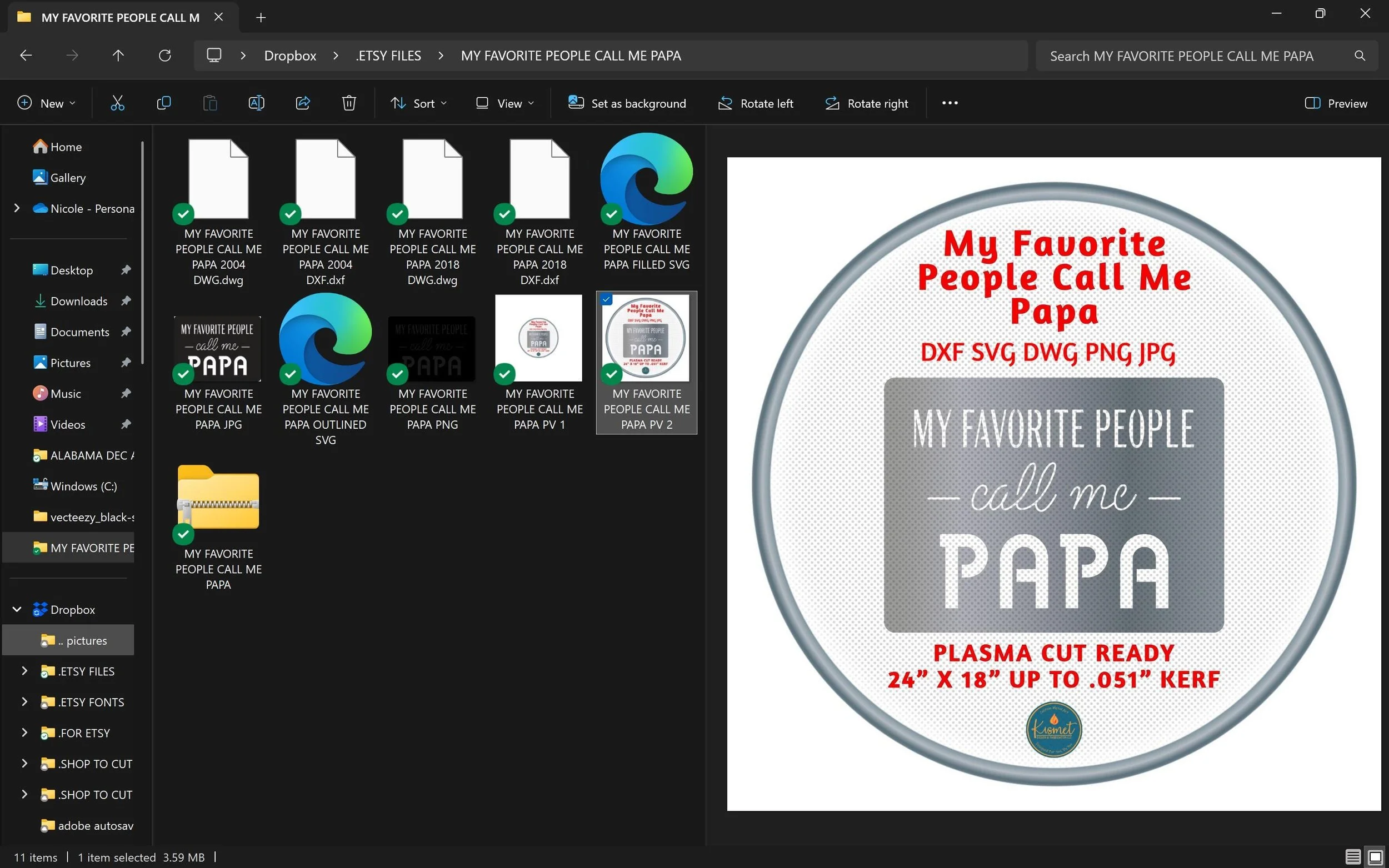This screenshot has width=1389, height=868.
Task: Click the search box field
Action: (x=1195, y=56)
